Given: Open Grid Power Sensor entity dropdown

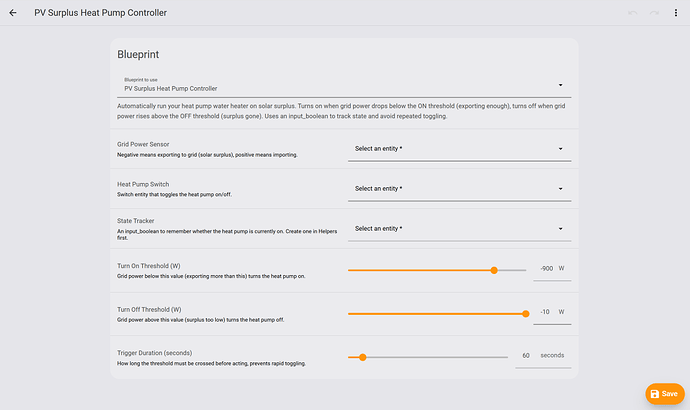Looking at the screenshot, I should coord(459,149).
